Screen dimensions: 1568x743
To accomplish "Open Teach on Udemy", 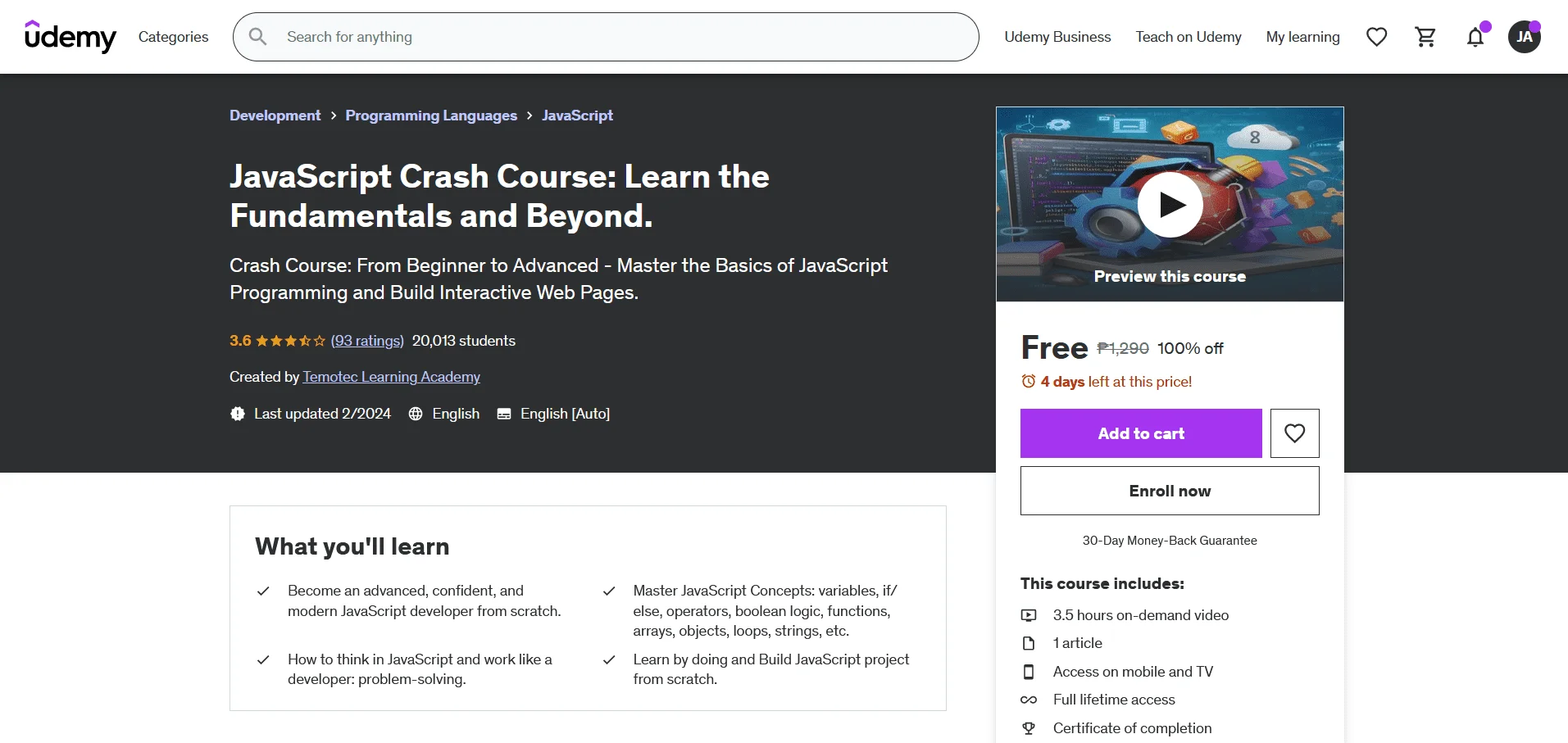I will tap(1188, 37).
